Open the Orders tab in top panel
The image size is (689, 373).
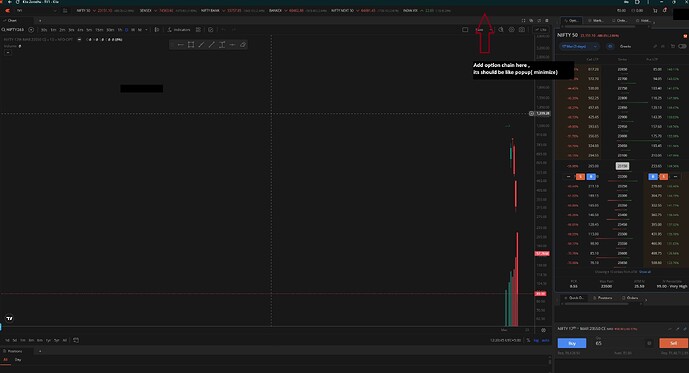pyautogui.click(x=619, y=21)
